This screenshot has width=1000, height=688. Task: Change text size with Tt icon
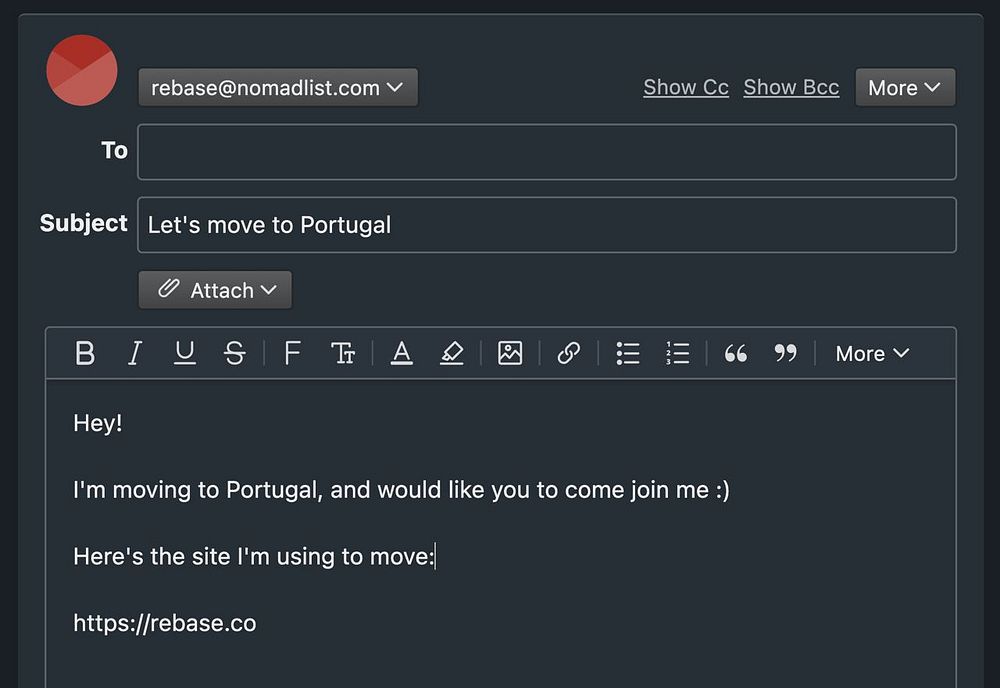coord(343,353)
